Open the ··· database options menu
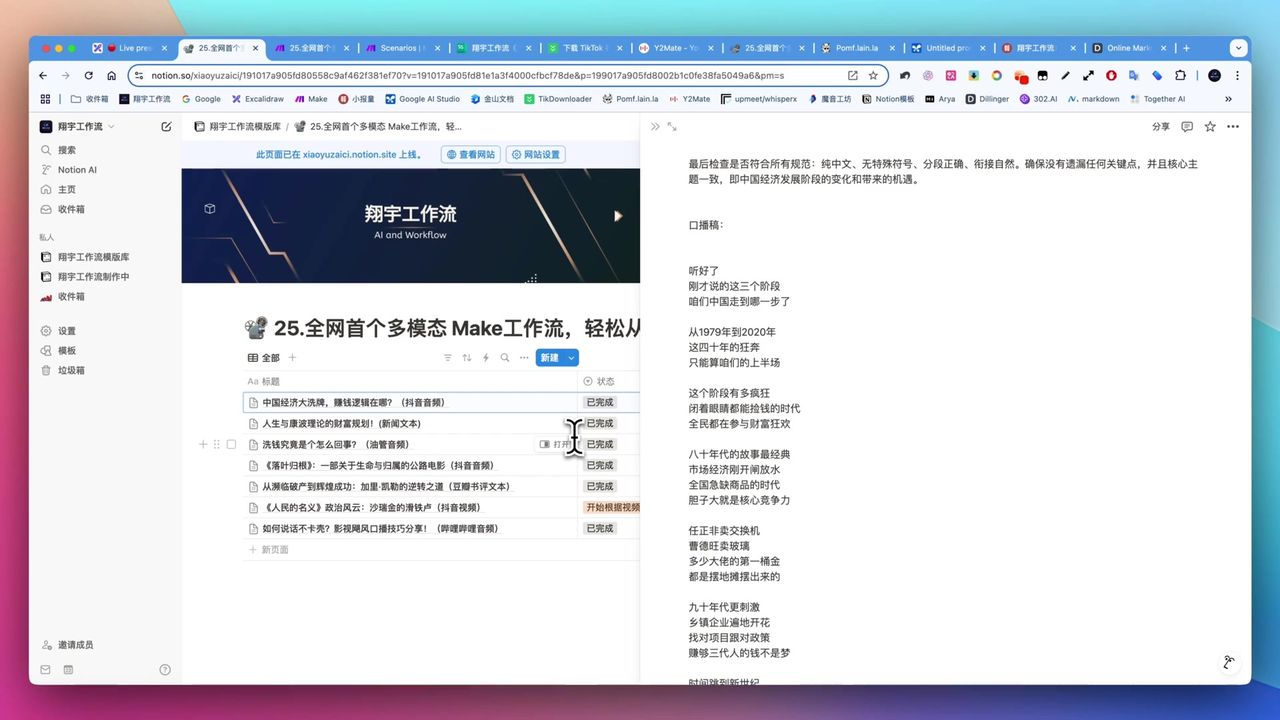 [x=524, y=357]
